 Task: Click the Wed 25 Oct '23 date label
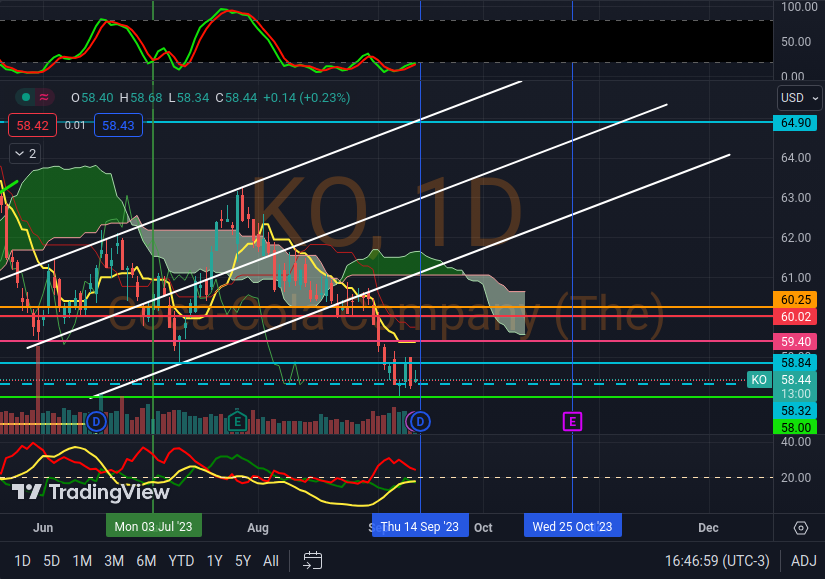(x=572, y=526)
